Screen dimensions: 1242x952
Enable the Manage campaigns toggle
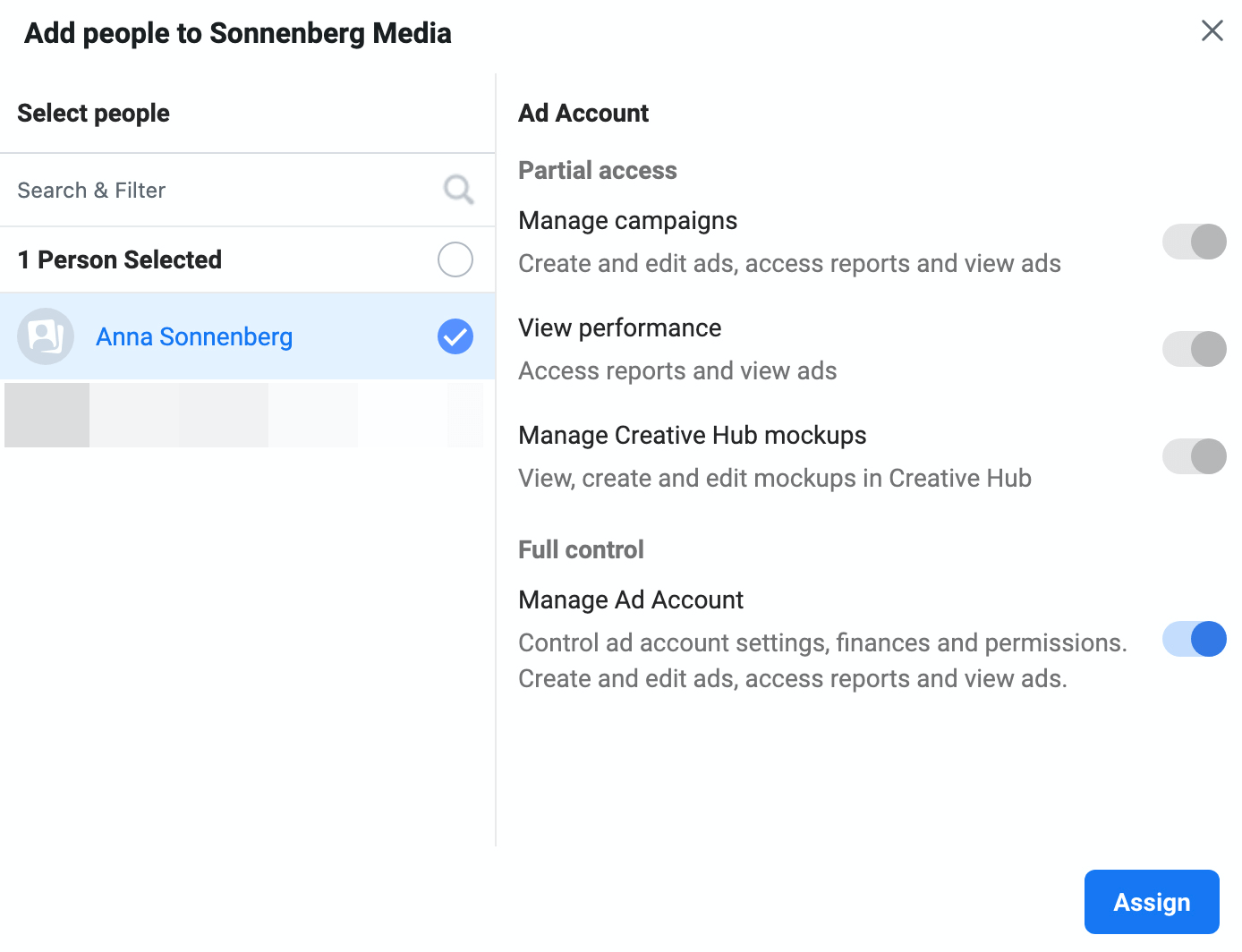[x=1194, y=242]
